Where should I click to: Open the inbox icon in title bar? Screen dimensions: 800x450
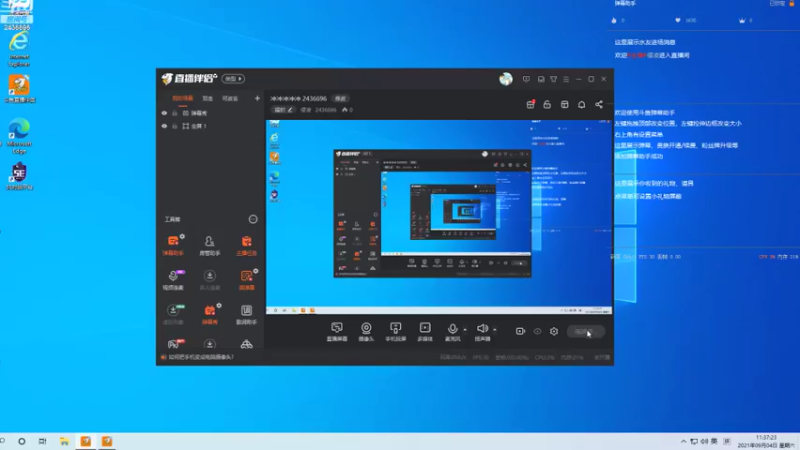coord(541,79)
